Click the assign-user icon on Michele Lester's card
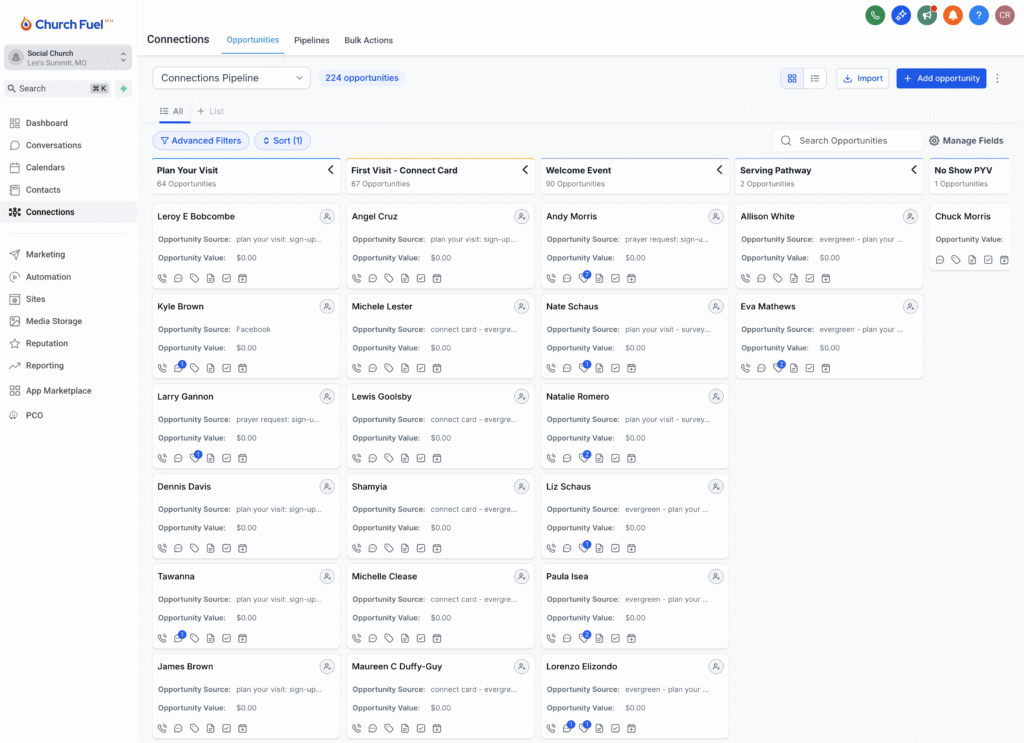1024x743 pixels. tap(521, 307)
